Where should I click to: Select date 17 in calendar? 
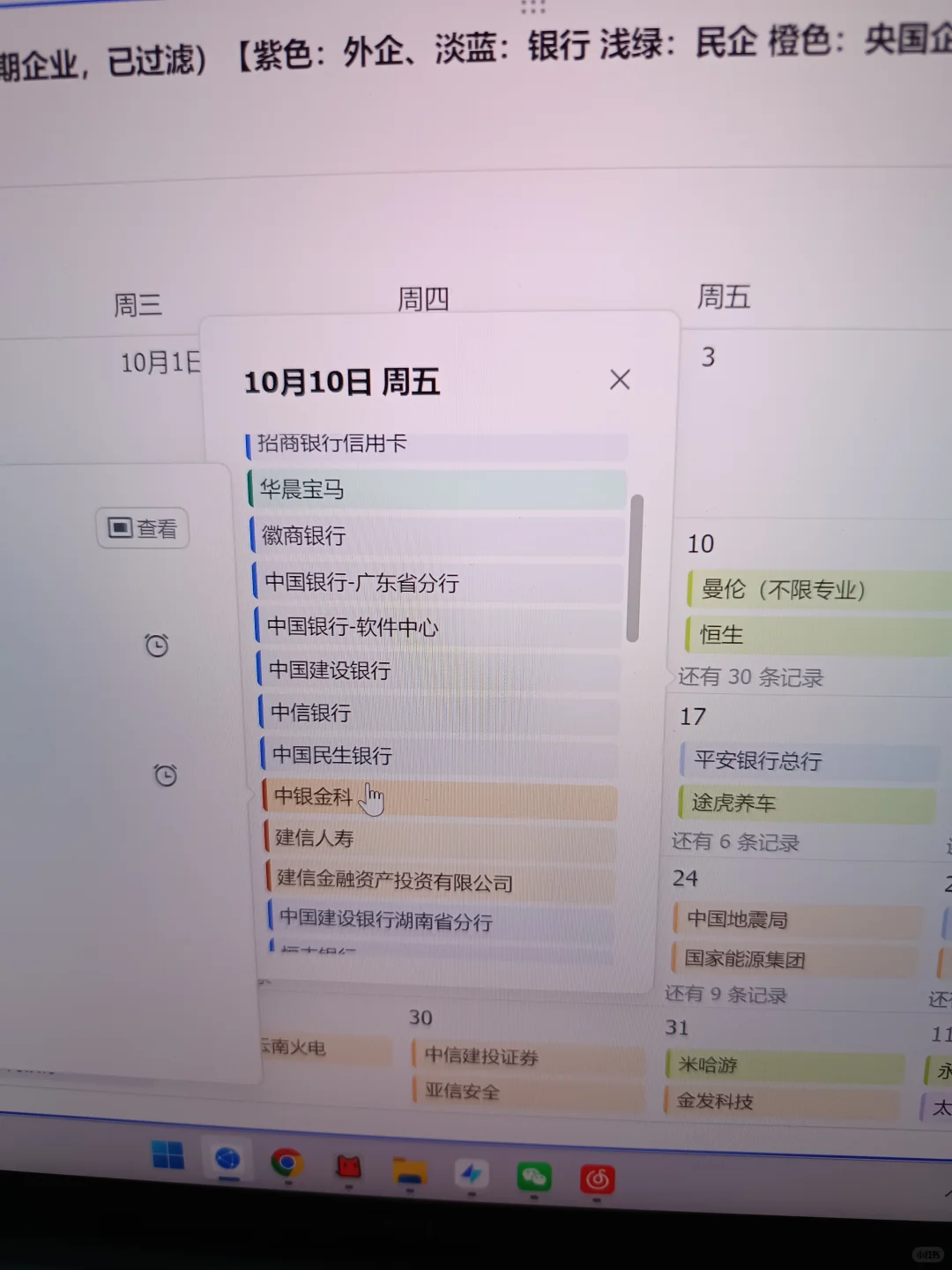click(x=693, y=716)
